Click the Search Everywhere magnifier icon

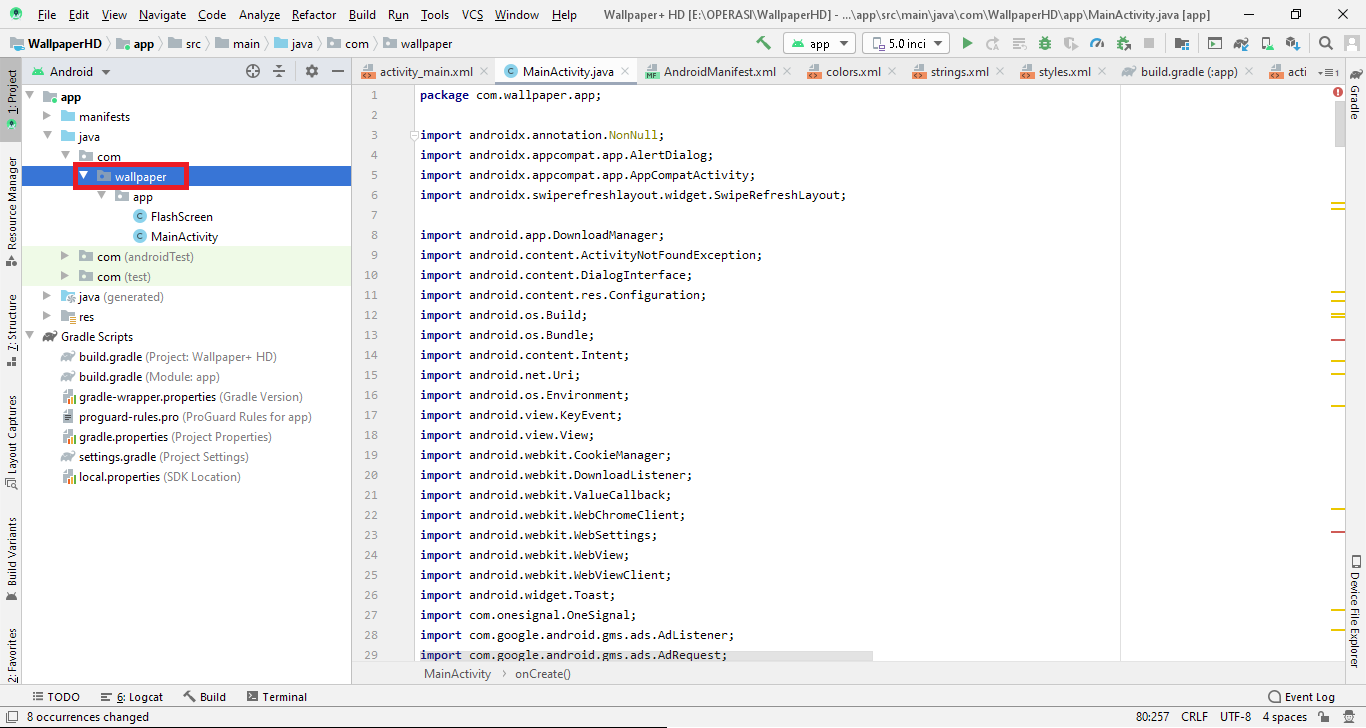click(1326, 43)
